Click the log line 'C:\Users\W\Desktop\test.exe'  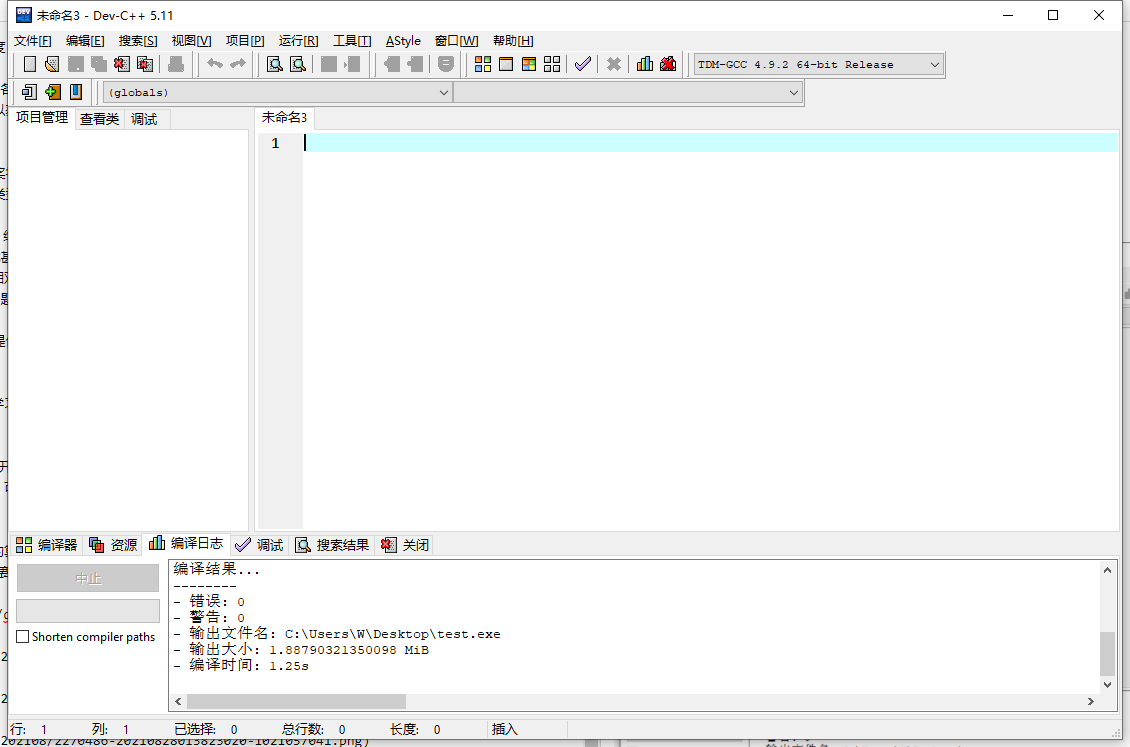coord(337,634)
